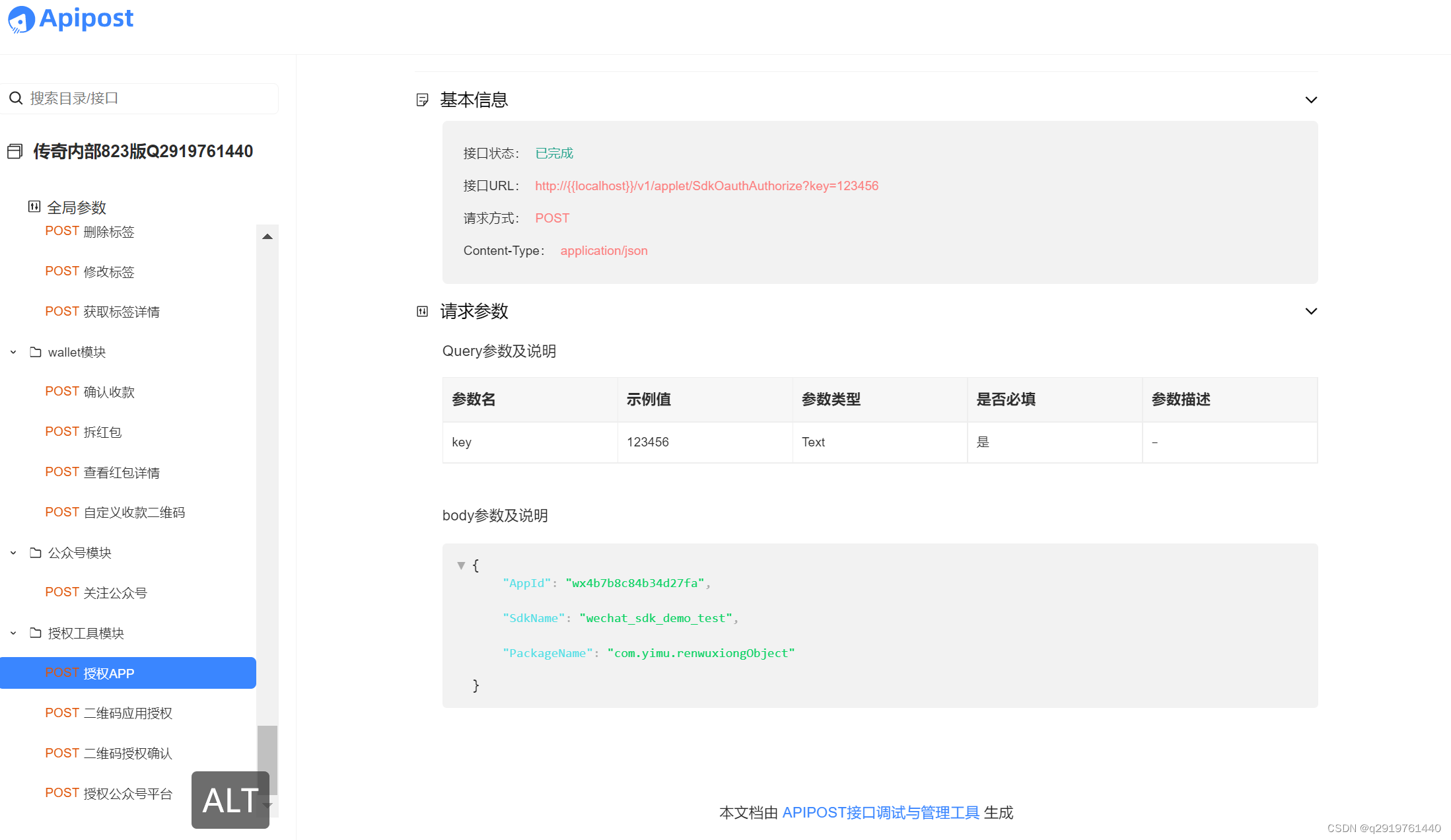1451x840 pixels.
Task: Open the POST 删除标签 interface
Action: point(90,231)
